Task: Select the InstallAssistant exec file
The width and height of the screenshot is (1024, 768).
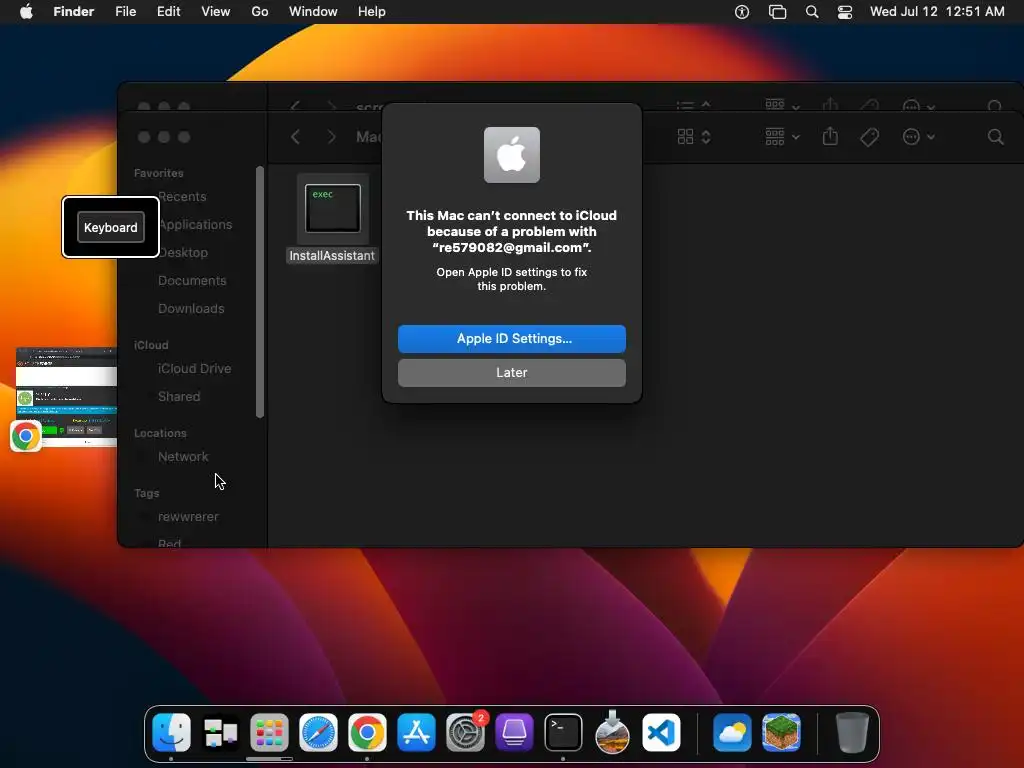Action: coord(332,220)
